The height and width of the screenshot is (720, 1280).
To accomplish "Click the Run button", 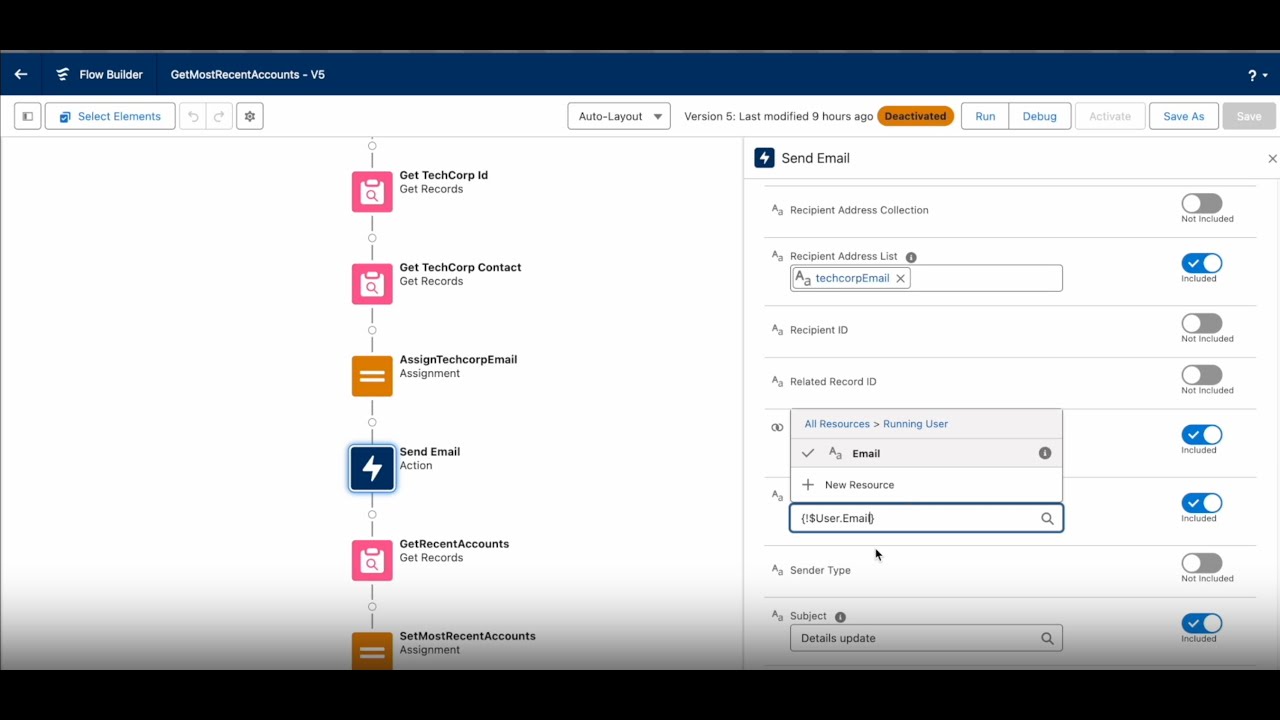I will 985,116.
